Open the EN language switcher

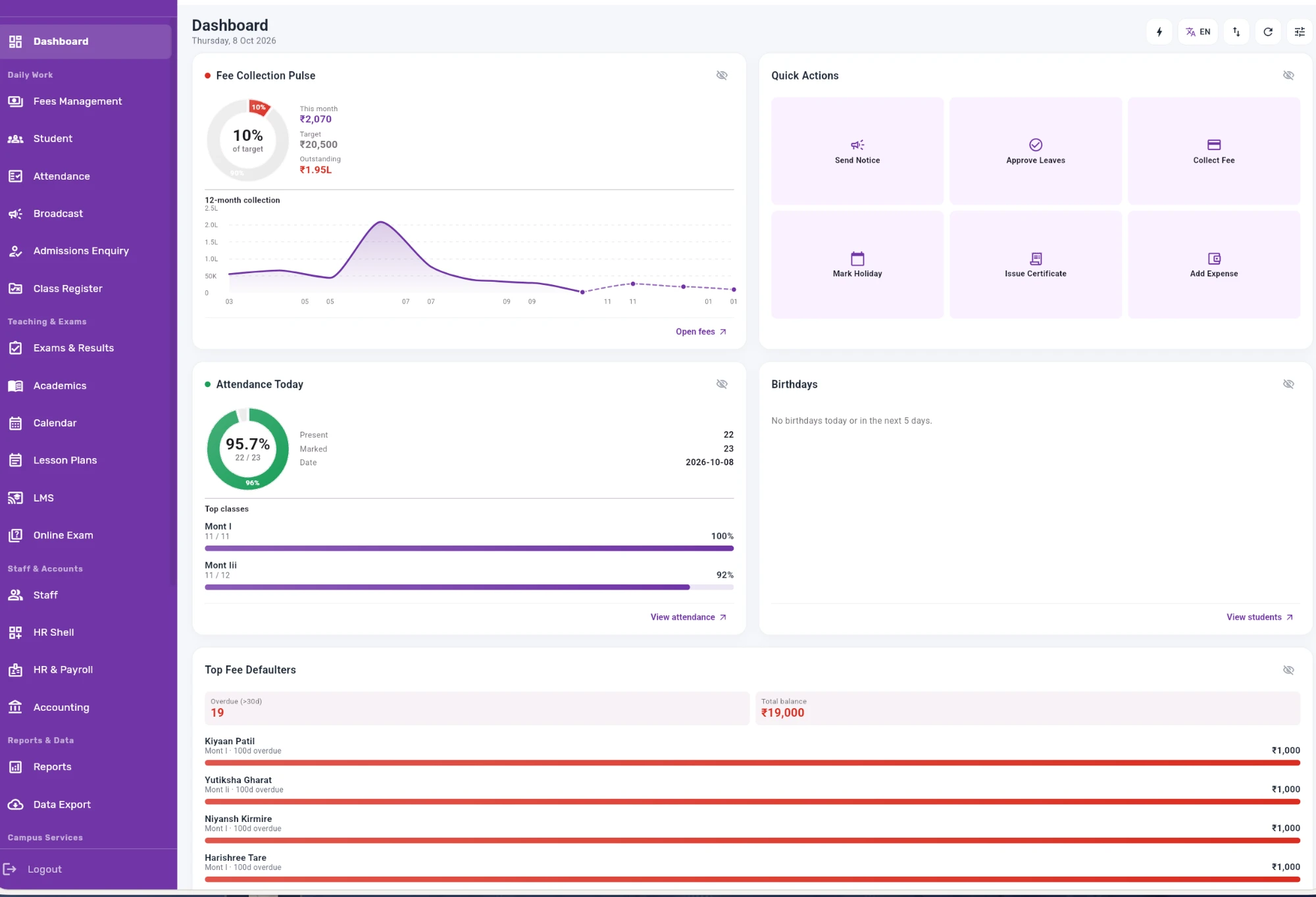(1198, 32)
